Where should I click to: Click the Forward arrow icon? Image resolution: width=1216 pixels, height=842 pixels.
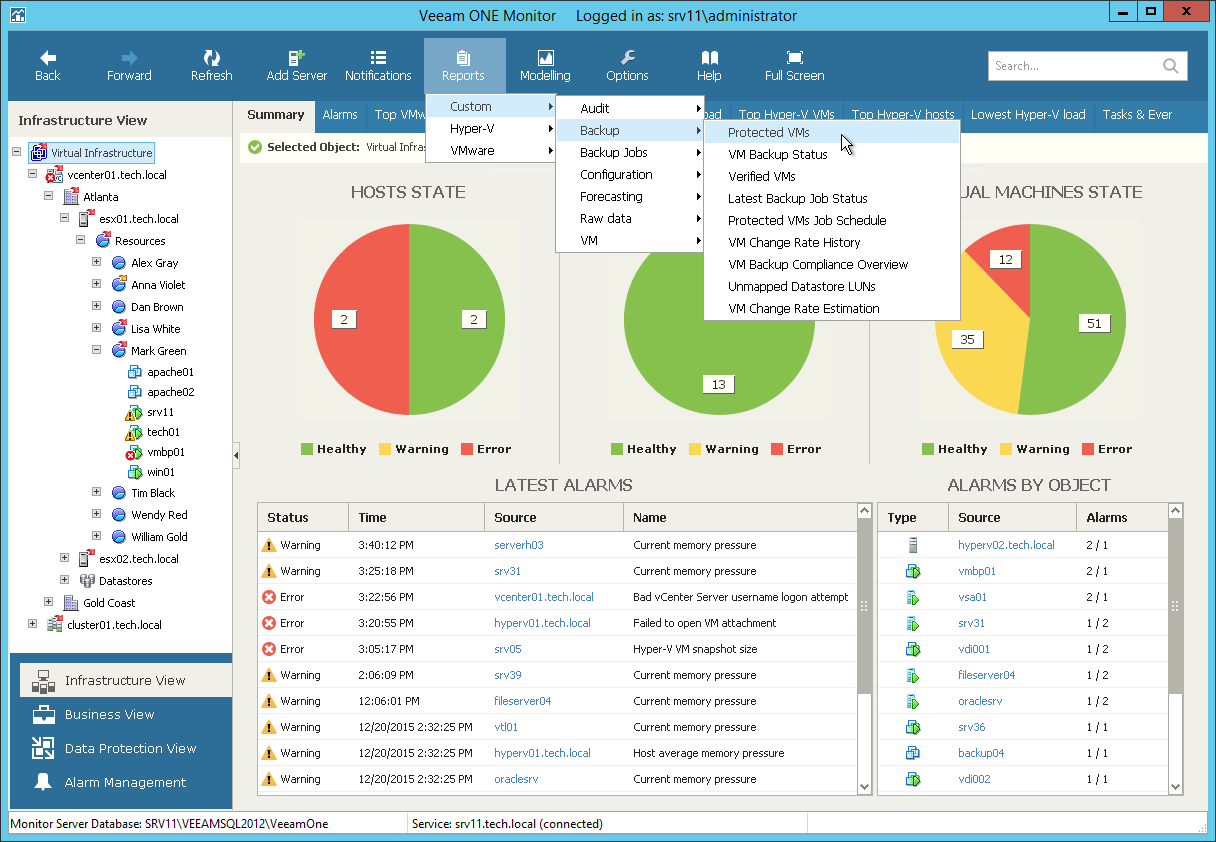coord(129,58)
